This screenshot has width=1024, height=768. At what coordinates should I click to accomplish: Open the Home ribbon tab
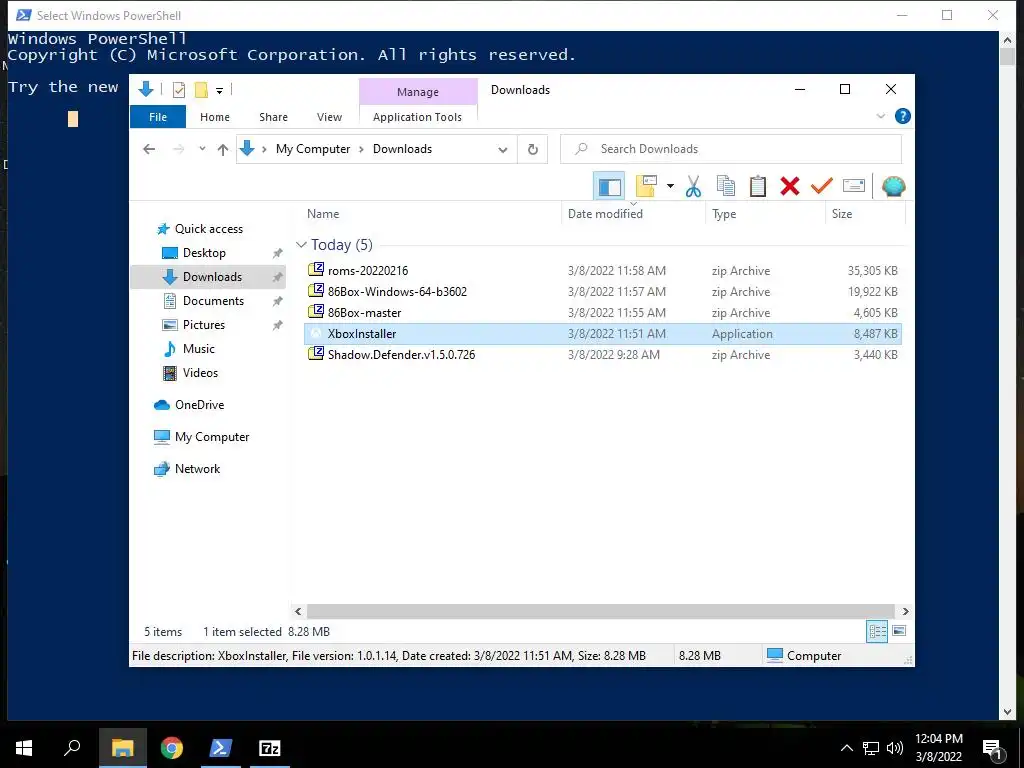(x=215, y=117)
